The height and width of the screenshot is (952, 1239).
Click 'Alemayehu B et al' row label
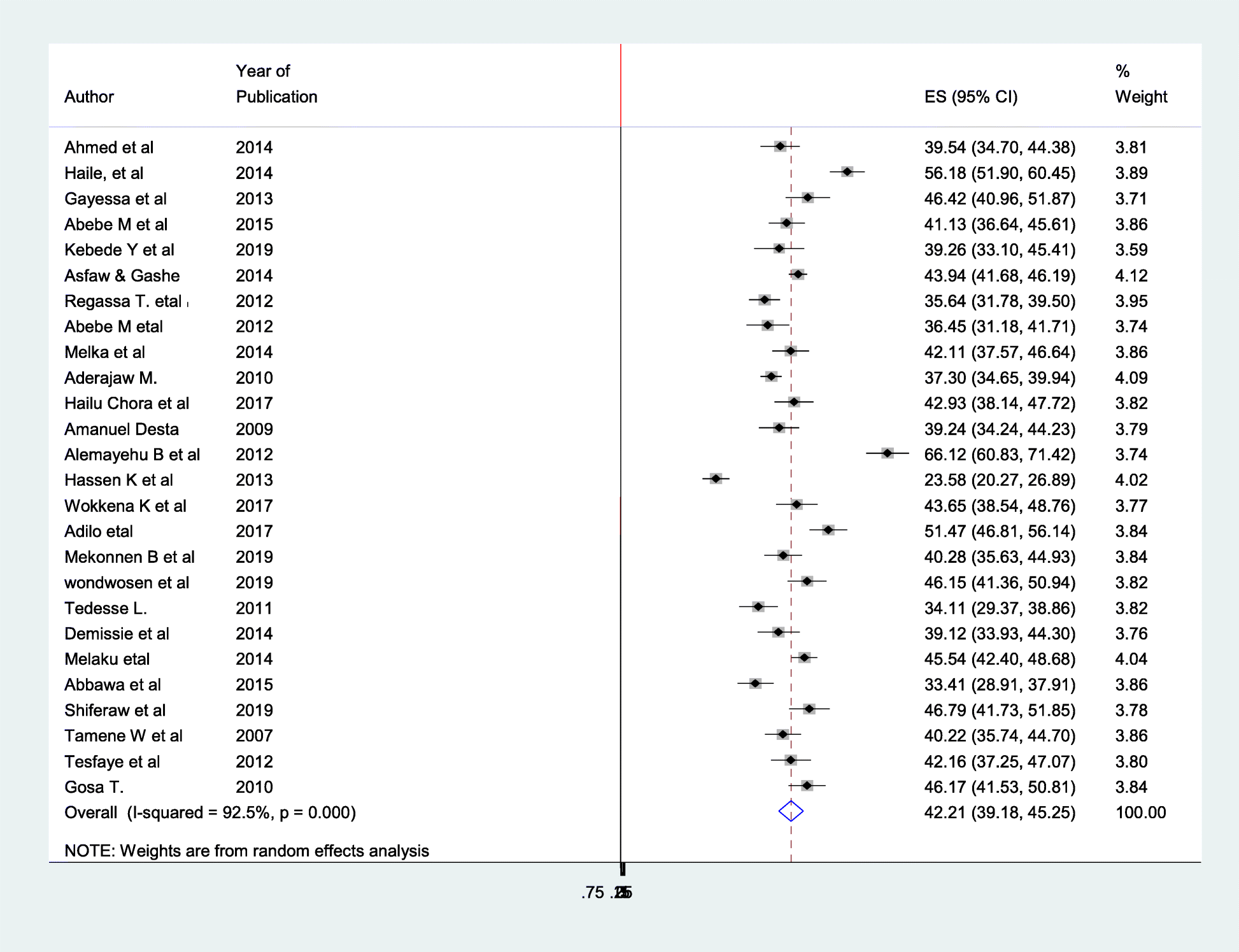coord(132,455)
